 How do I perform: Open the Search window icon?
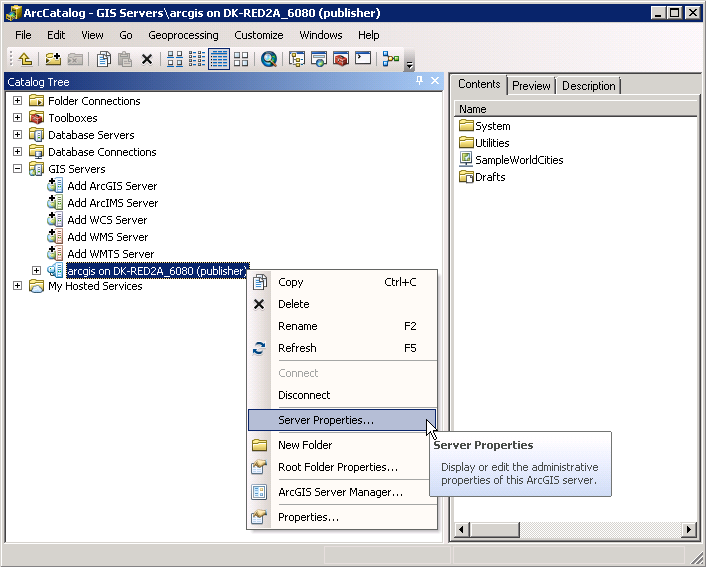(x=269, y=59)
